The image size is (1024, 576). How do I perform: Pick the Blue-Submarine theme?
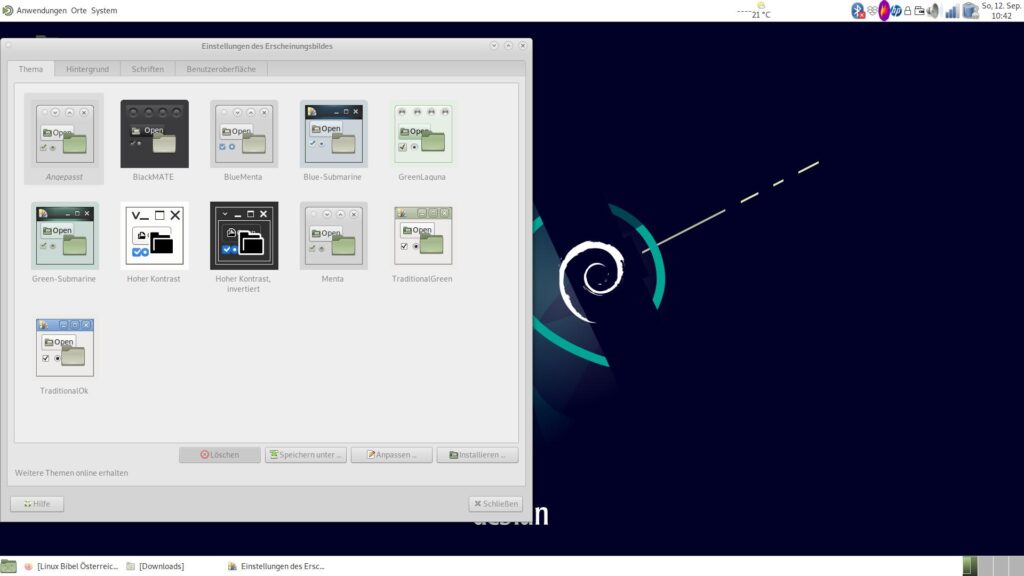click(x=333, y=134)
